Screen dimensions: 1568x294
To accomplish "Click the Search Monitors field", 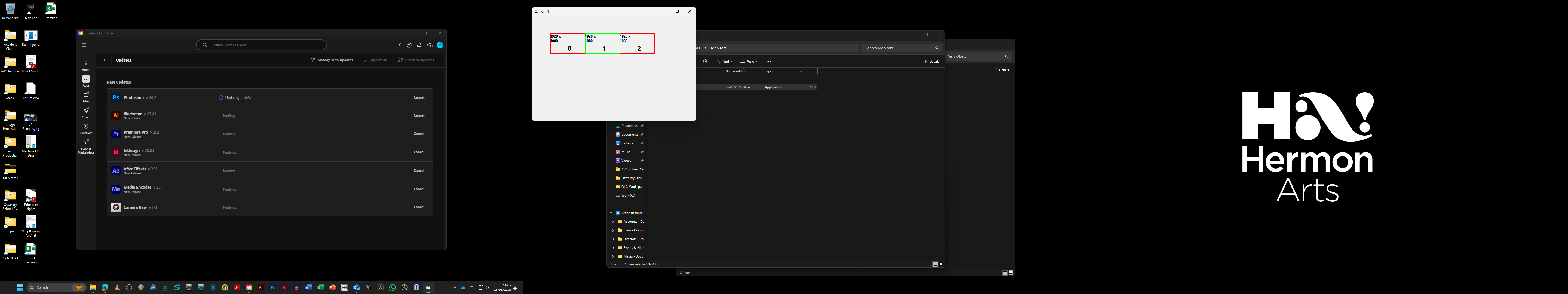I will pyautogui.click(x=902, y=48).
